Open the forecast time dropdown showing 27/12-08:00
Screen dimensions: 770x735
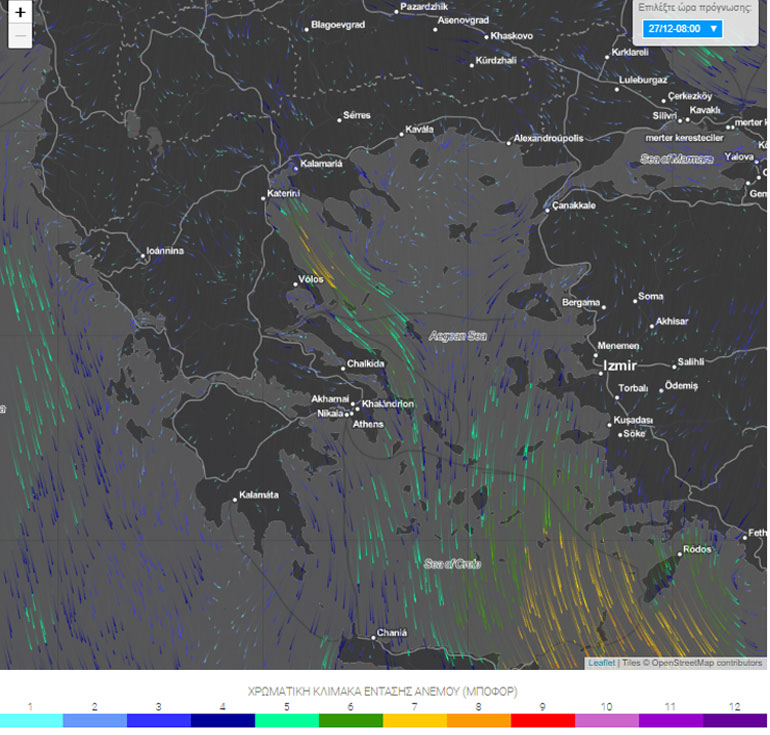pyautogui.click(x=684, y=29)
